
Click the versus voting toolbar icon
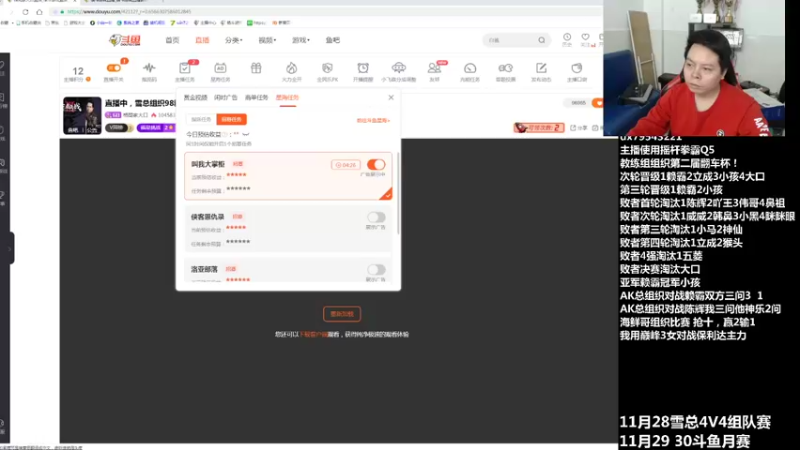506,68
